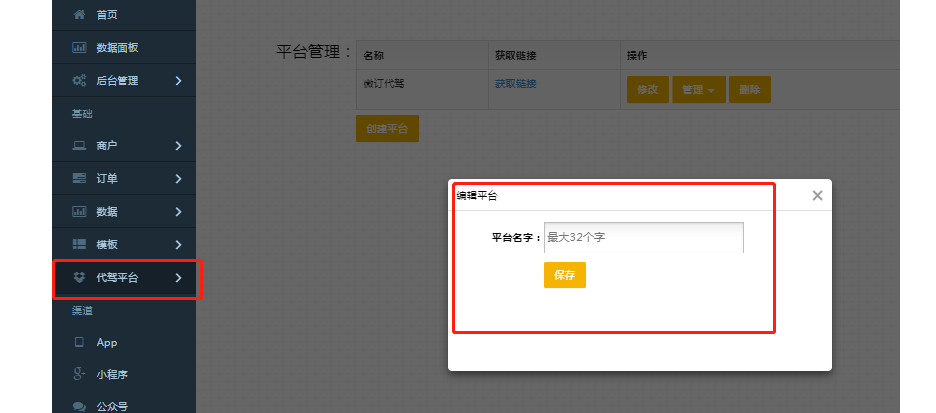Click the 获取链接 link in the table row
936x413 pixels.
pyautogui.click(x=515, y=84)
